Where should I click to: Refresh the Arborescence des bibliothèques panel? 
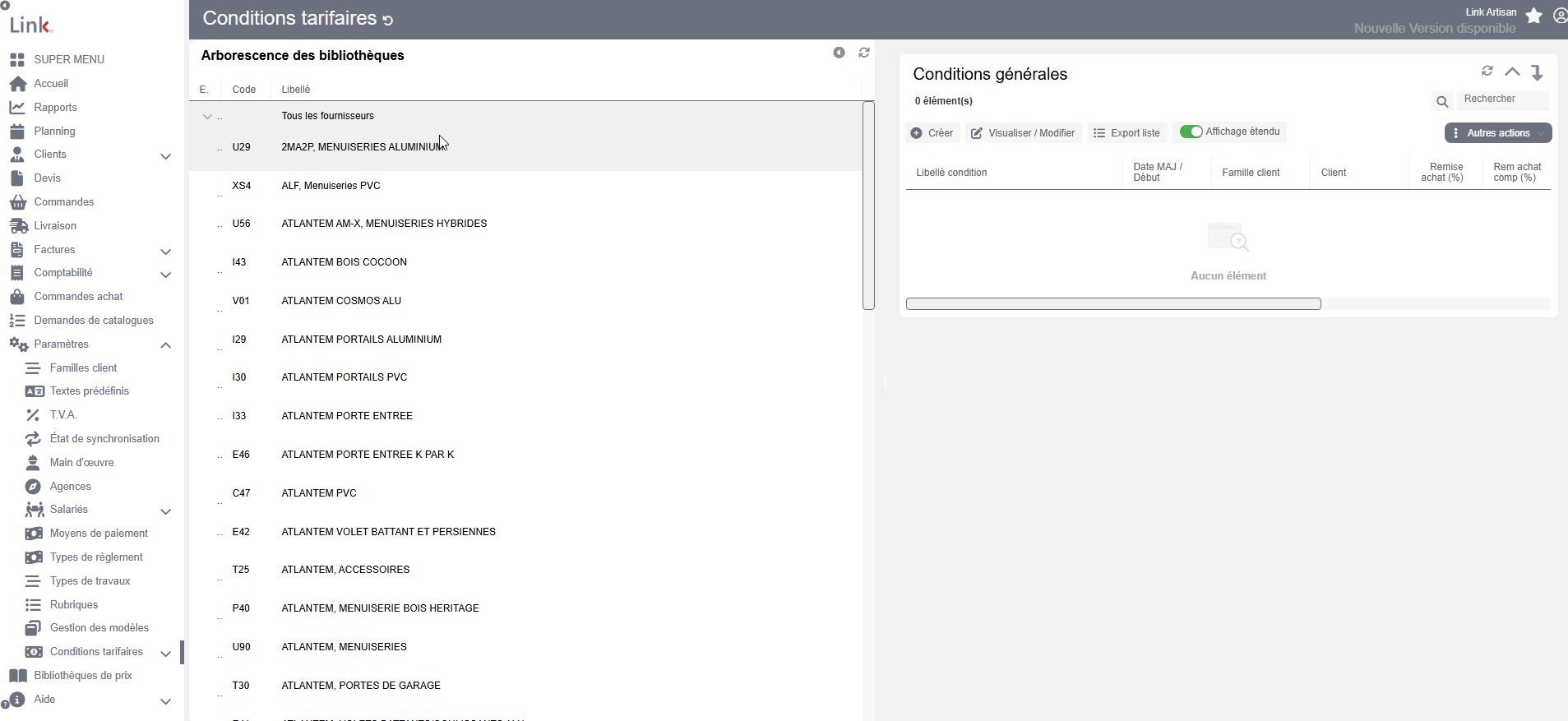[864, 53]
